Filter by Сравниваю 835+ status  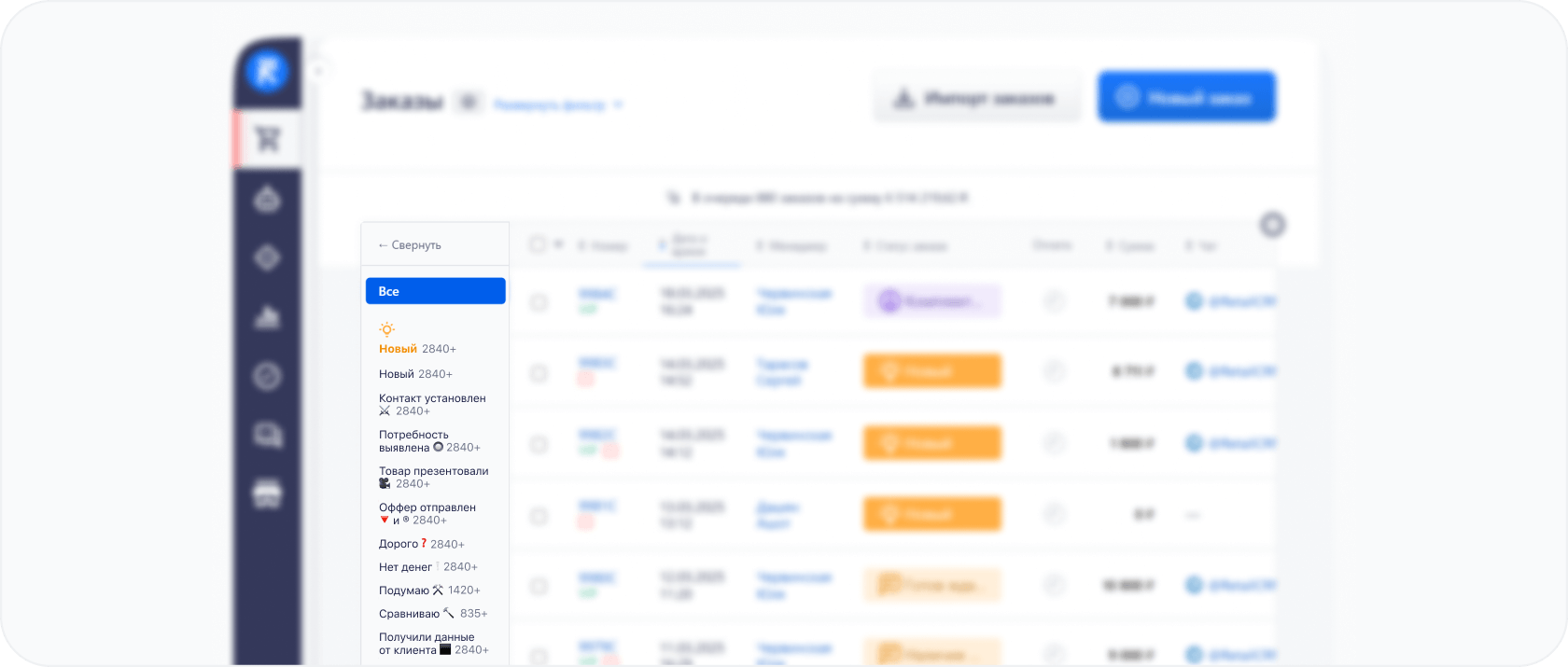(x=433, y=614)
